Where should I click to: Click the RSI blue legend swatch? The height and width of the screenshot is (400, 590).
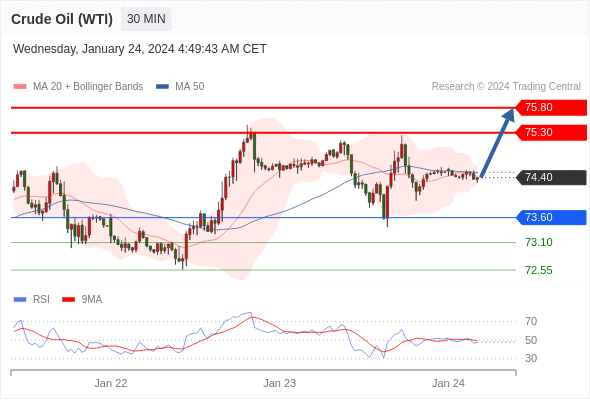(20, 300)
